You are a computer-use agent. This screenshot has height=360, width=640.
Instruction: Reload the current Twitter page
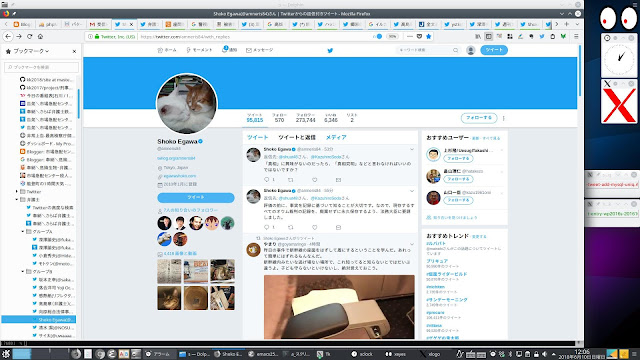tap(29, 36)
